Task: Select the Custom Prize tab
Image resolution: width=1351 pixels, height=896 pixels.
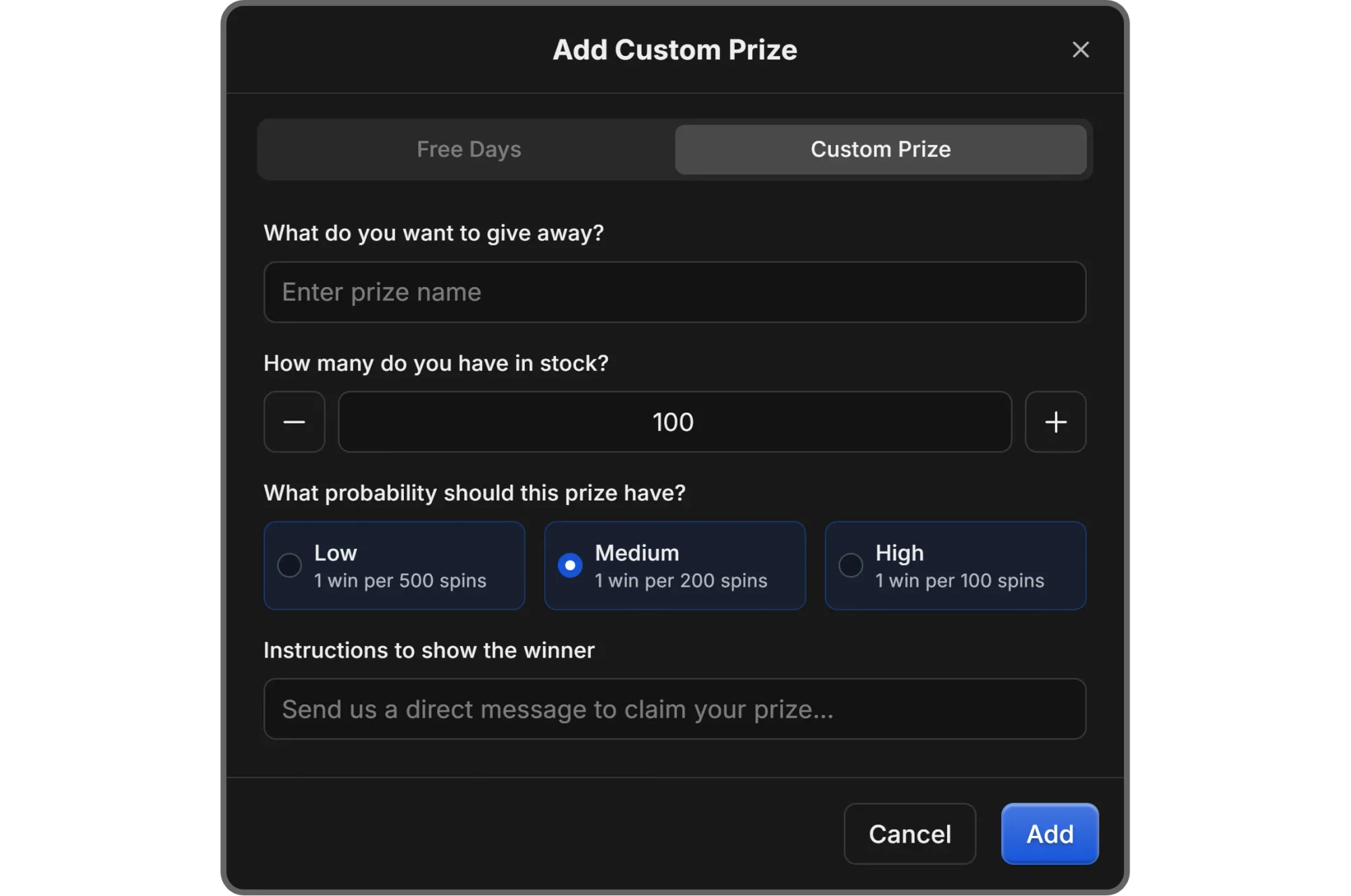Action: pos(880,149)
